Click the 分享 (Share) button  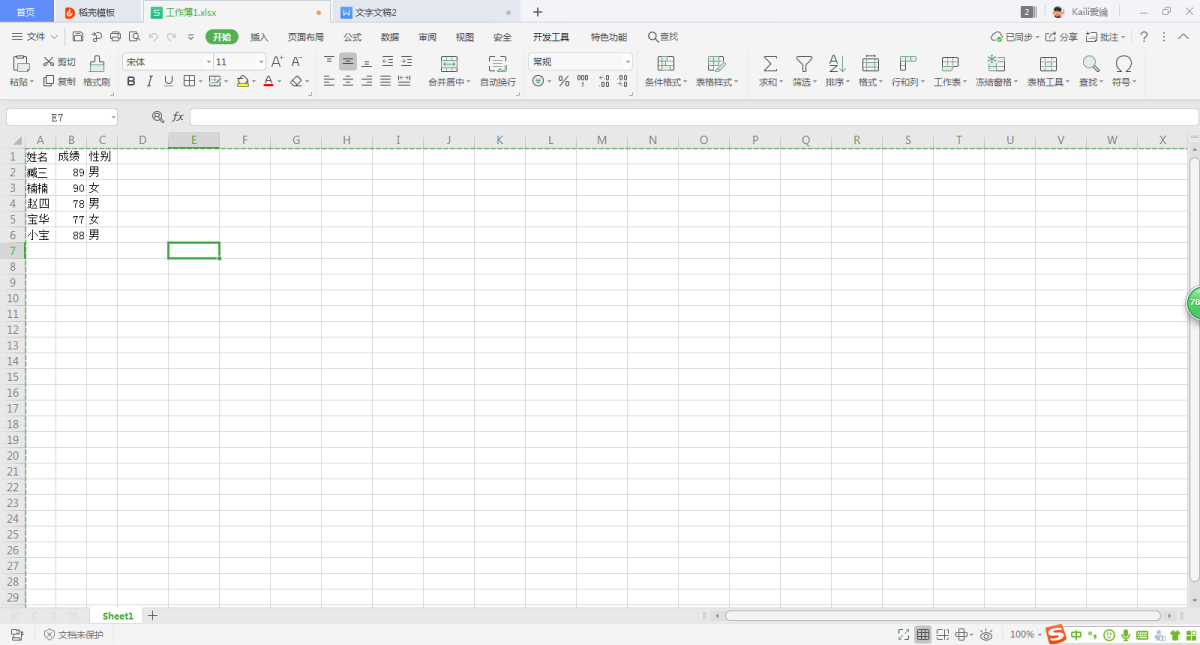coord(1062,37)
